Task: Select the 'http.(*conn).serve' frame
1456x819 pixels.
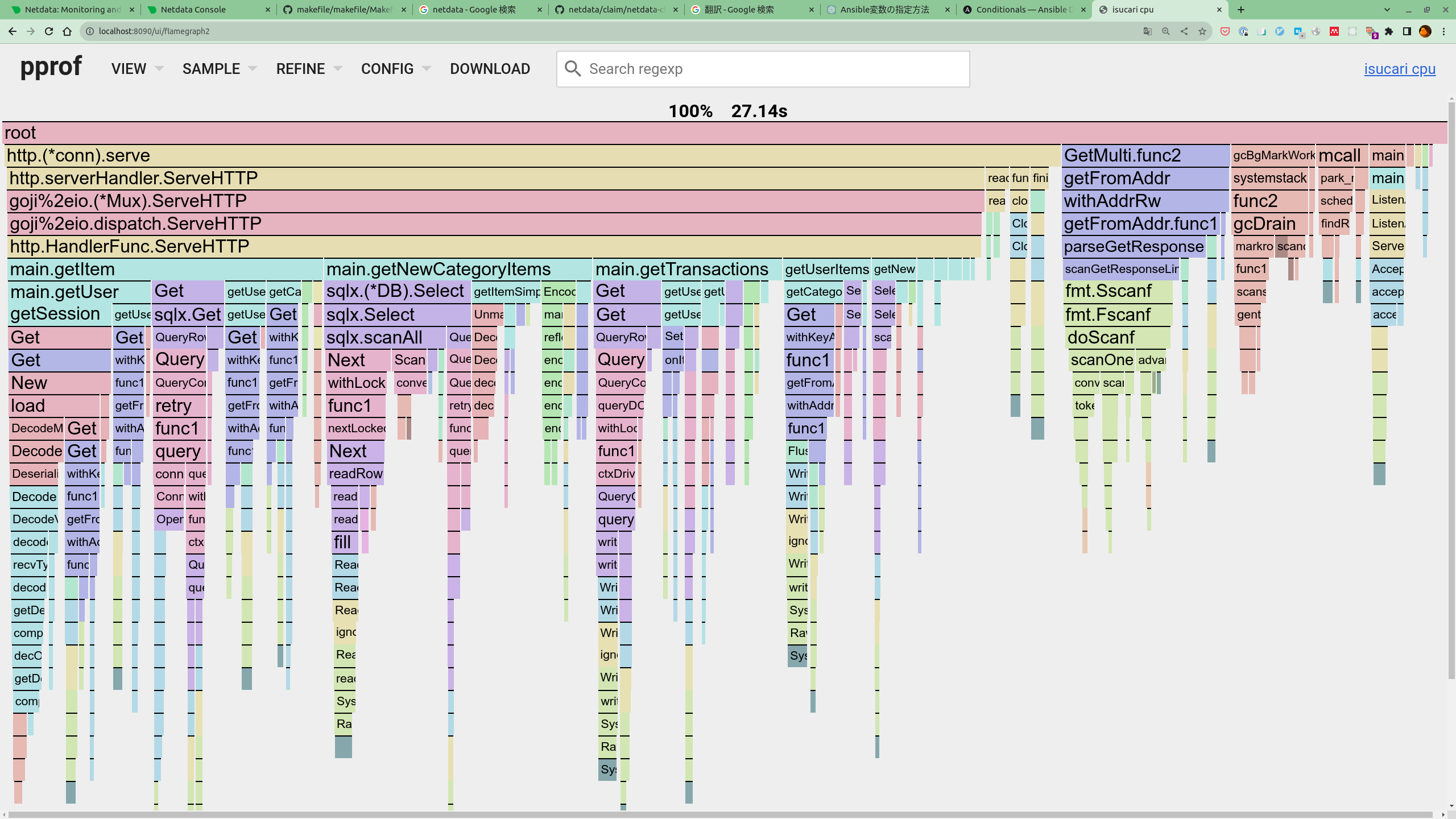Action: (x=532, y=155)
